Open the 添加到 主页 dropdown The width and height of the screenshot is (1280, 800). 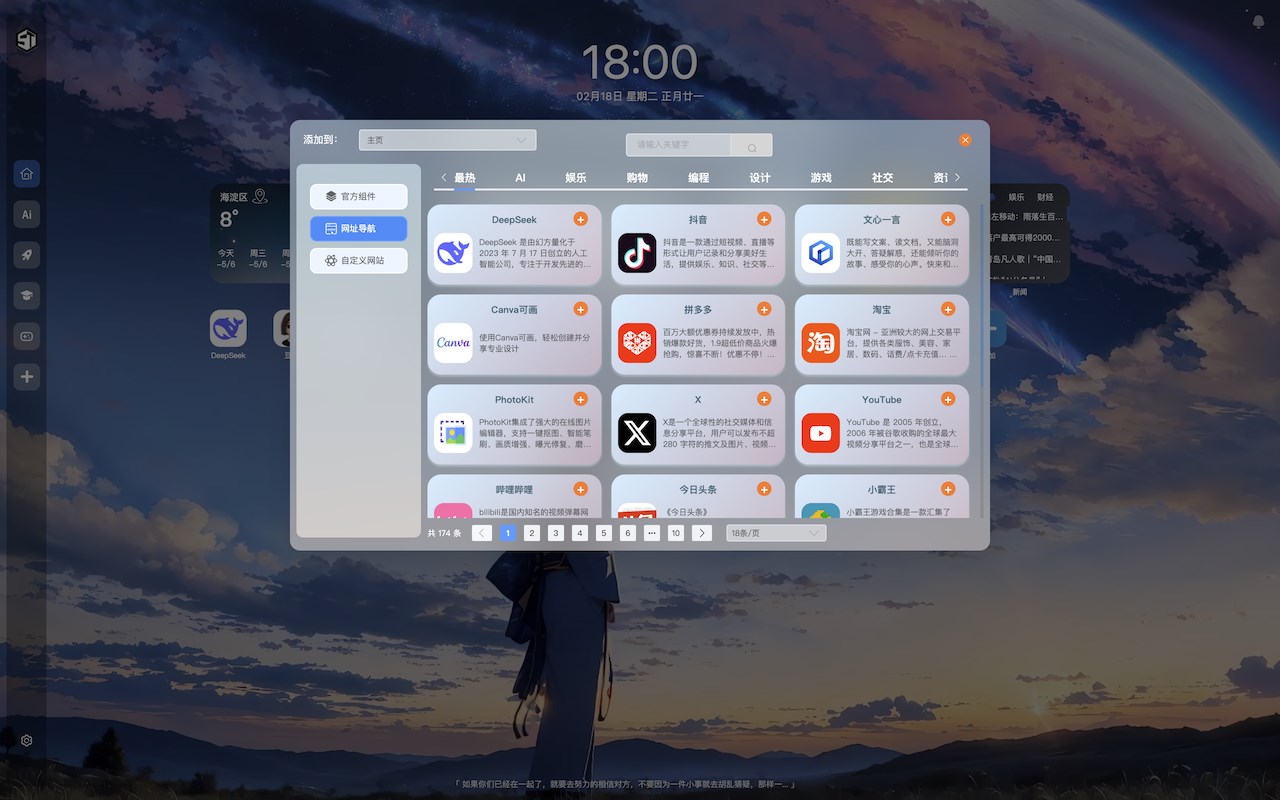(447, 140)
